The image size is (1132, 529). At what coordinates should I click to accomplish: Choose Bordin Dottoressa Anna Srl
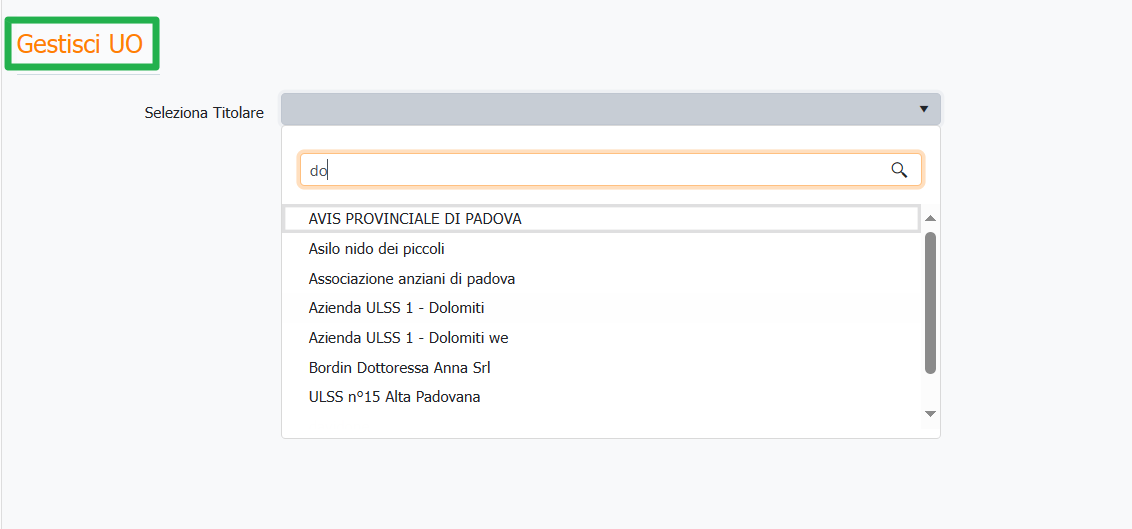(x=400, y=368)
